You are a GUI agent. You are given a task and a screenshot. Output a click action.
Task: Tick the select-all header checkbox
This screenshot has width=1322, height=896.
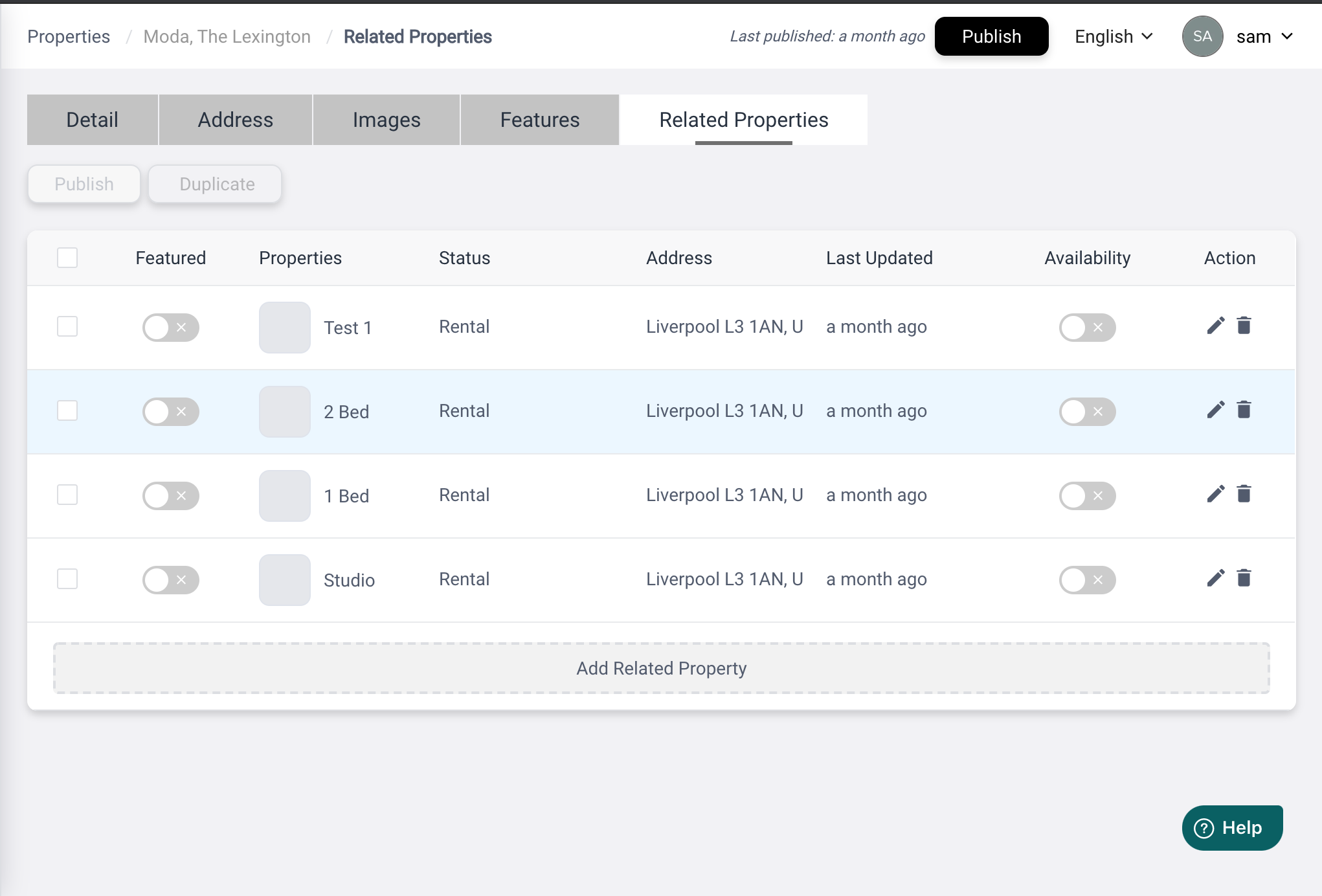(67, 258)
